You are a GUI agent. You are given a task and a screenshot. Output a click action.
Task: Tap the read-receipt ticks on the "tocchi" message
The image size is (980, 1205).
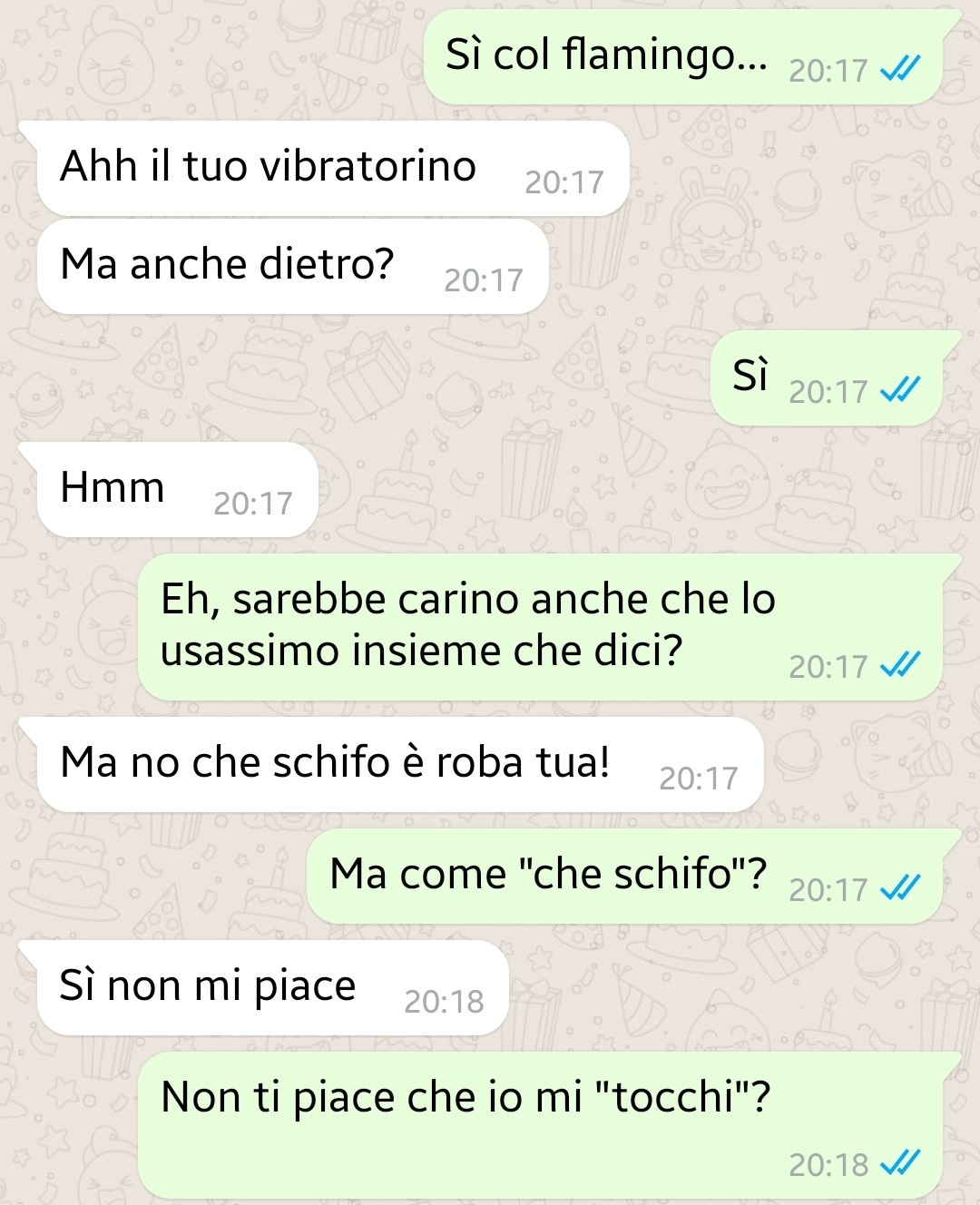click(901, 1162)
